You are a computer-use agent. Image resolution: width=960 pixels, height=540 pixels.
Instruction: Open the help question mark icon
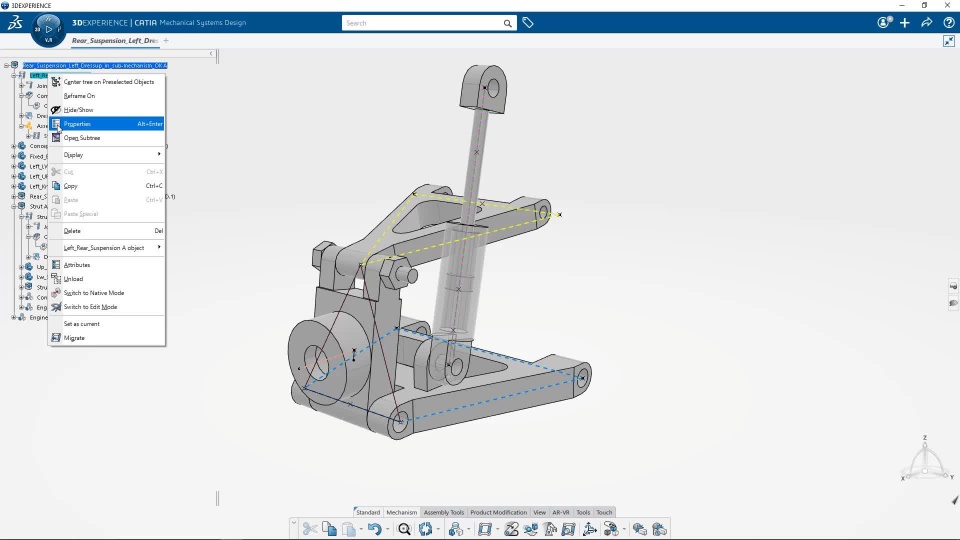click(x=949, y=23)
